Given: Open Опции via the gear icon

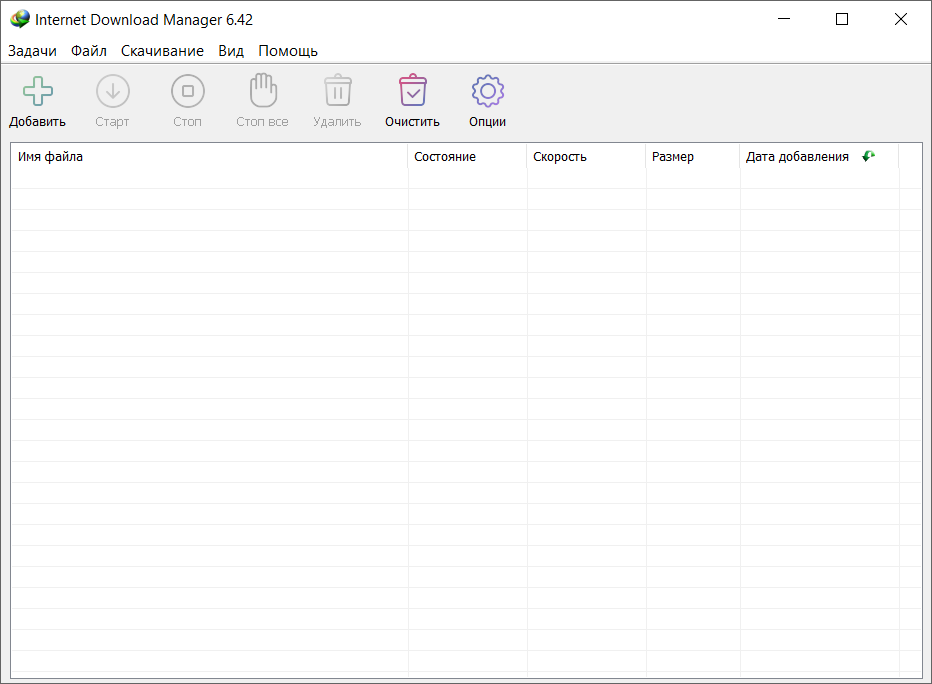Looking at the screenshot, I should point(487,92).
